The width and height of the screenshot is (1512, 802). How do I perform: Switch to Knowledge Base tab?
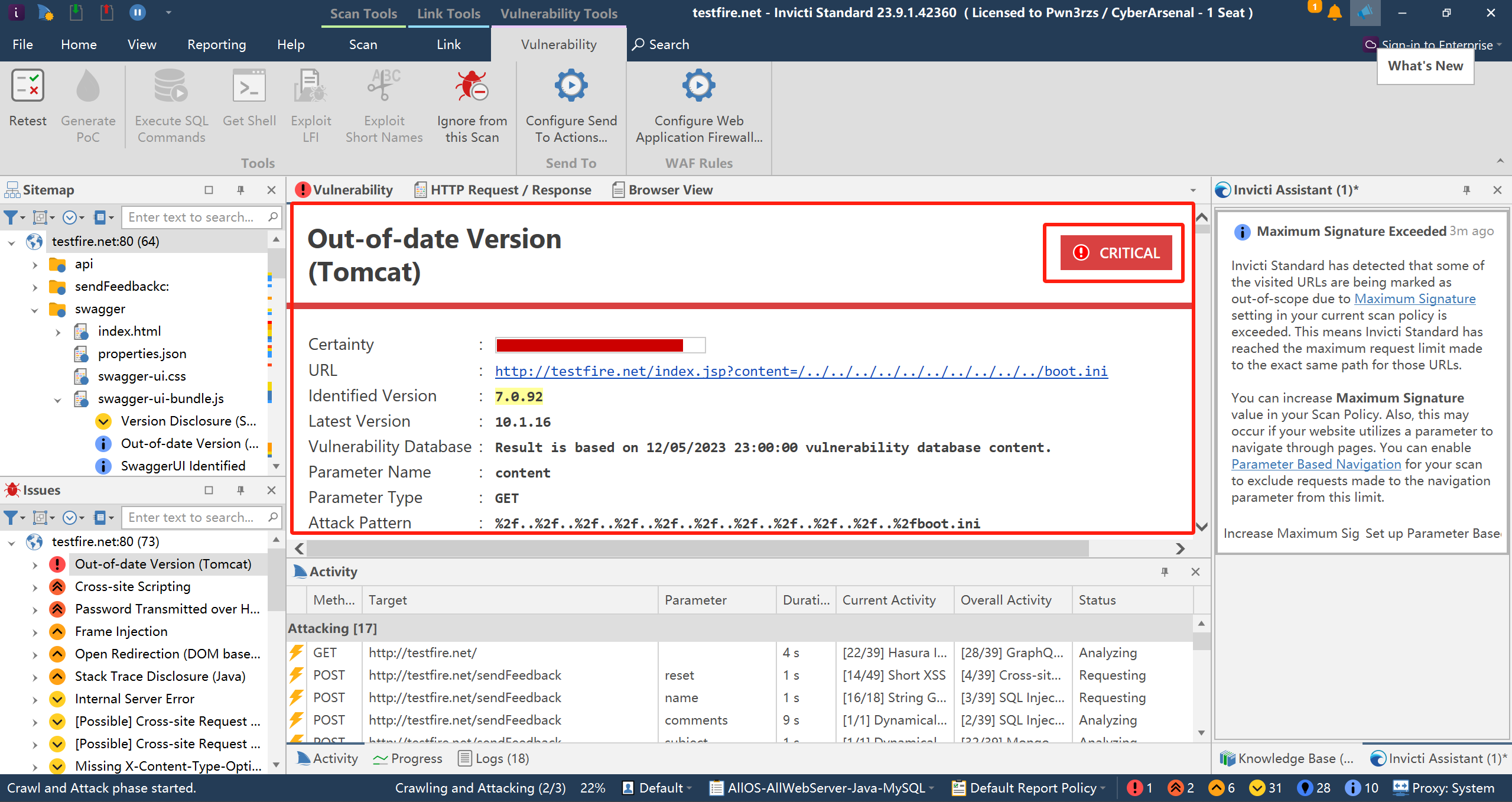tap(1287, 758)
